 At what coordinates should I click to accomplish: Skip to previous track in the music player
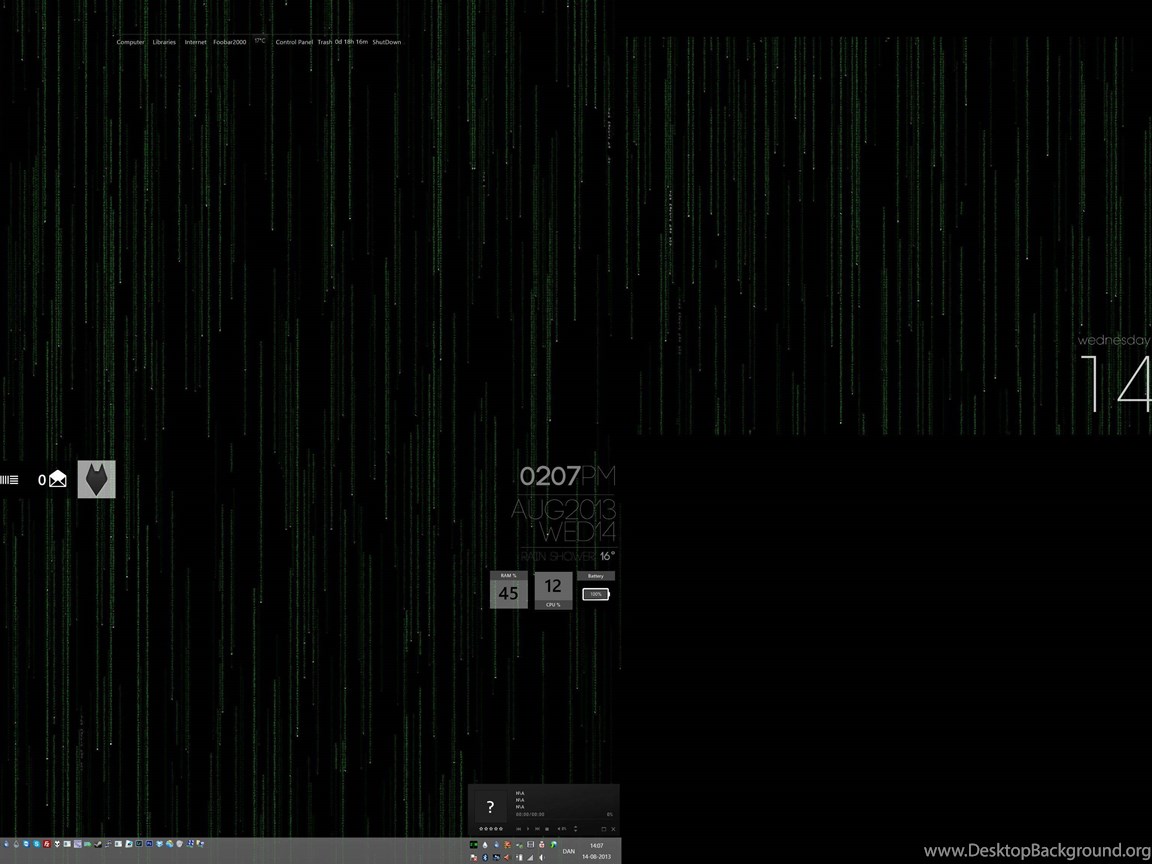coord(519,829)
